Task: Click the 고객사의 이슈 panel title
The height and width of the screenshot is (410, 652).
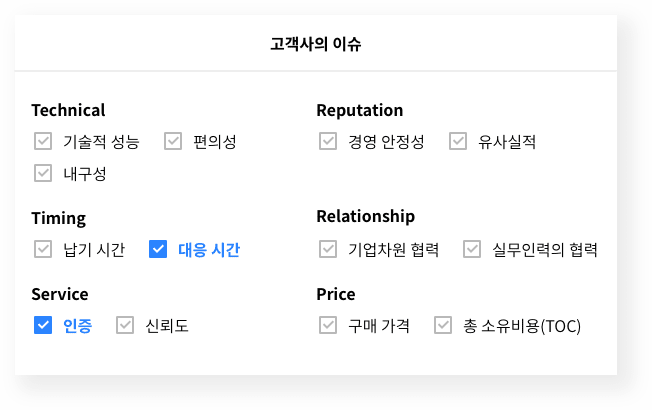Action: tap(316, 45)
